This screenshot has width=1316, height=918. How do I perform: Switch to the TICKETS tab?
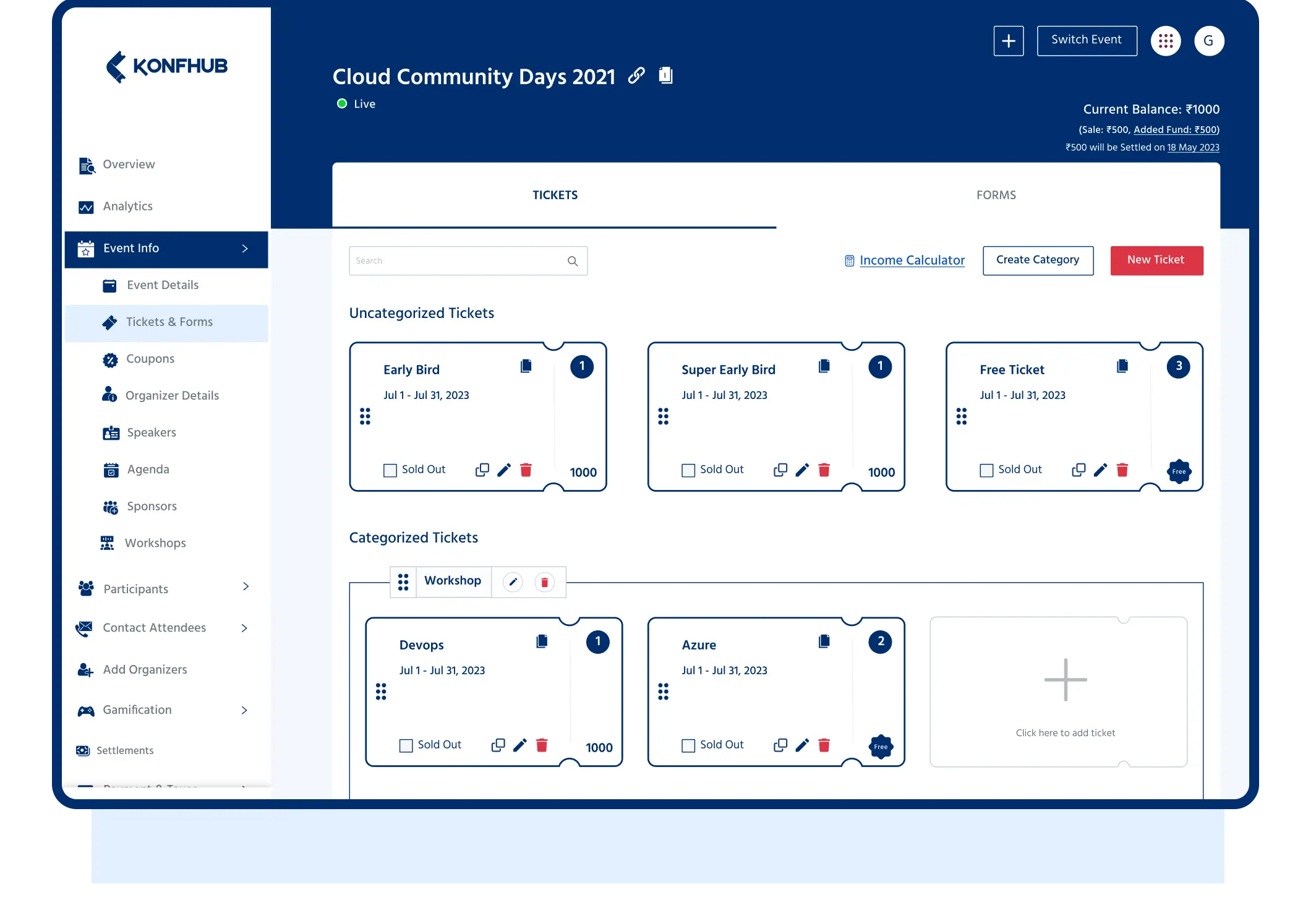click(x=555, y=195)
